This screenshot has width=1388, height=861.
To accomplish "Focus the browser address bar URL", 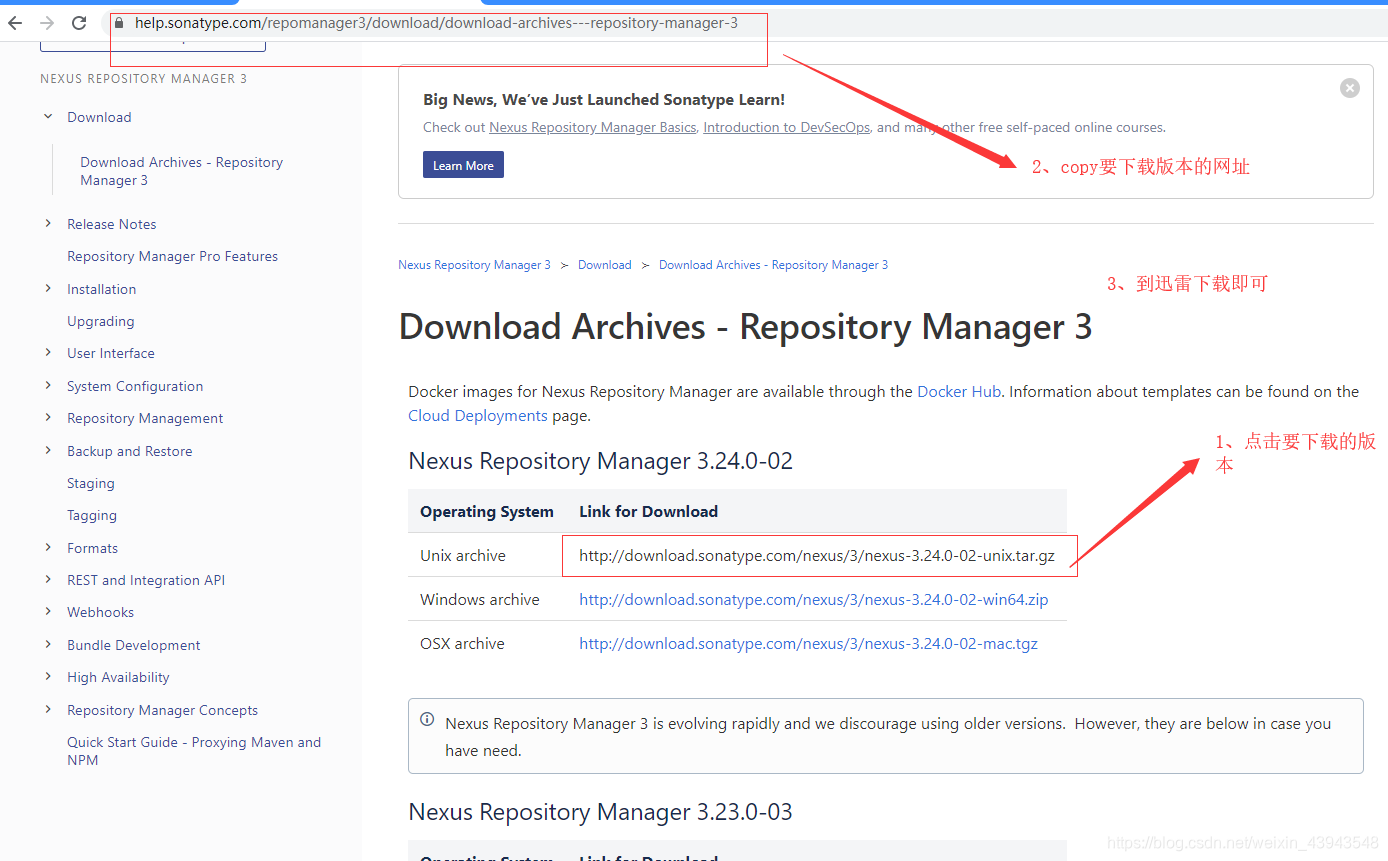I will [x=436, y=23].
